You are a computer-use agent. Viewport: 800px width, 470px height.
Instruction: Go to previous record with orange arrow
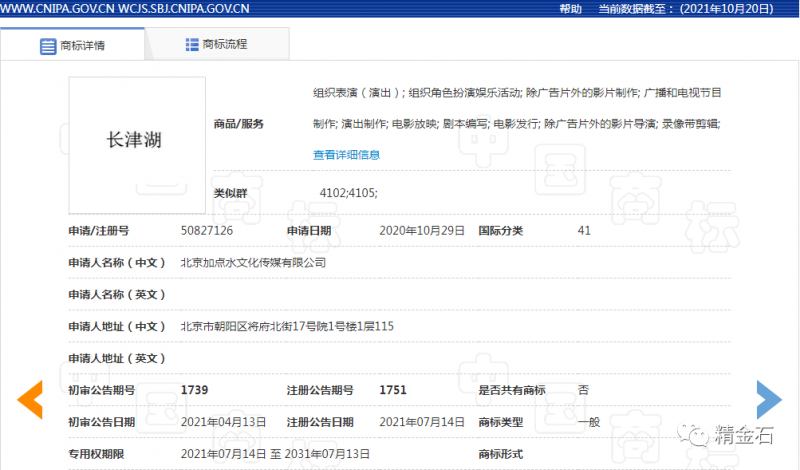[30, 400]
